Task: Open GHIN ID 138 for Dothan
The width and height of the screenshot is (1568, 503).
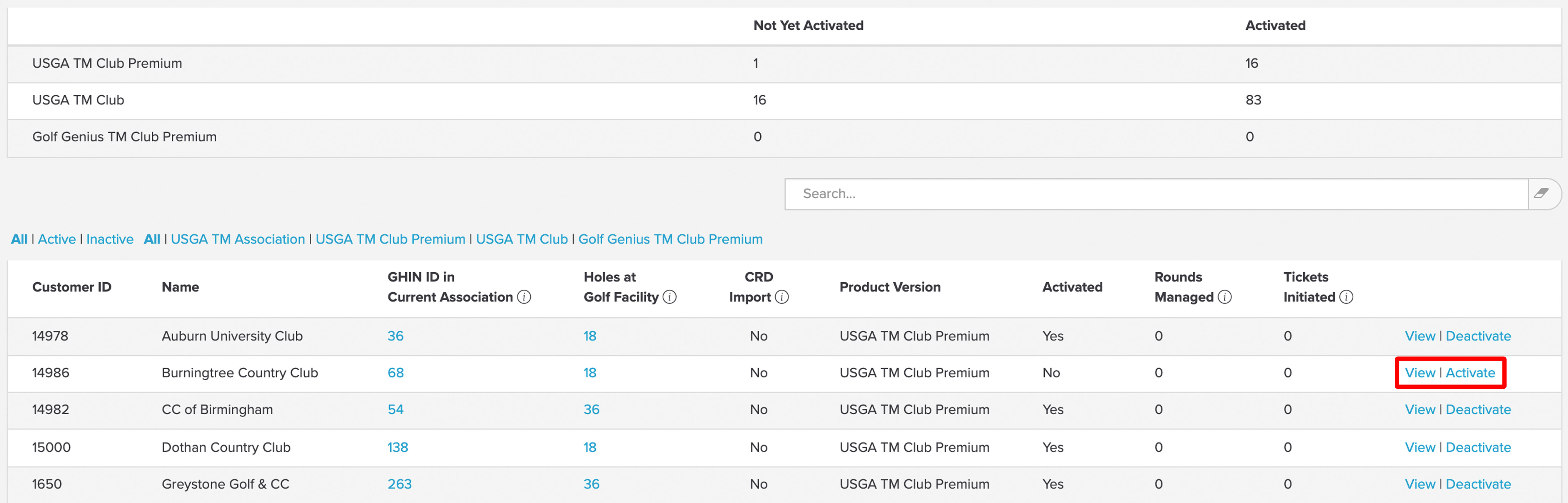Action: click(x=398, y=448)
